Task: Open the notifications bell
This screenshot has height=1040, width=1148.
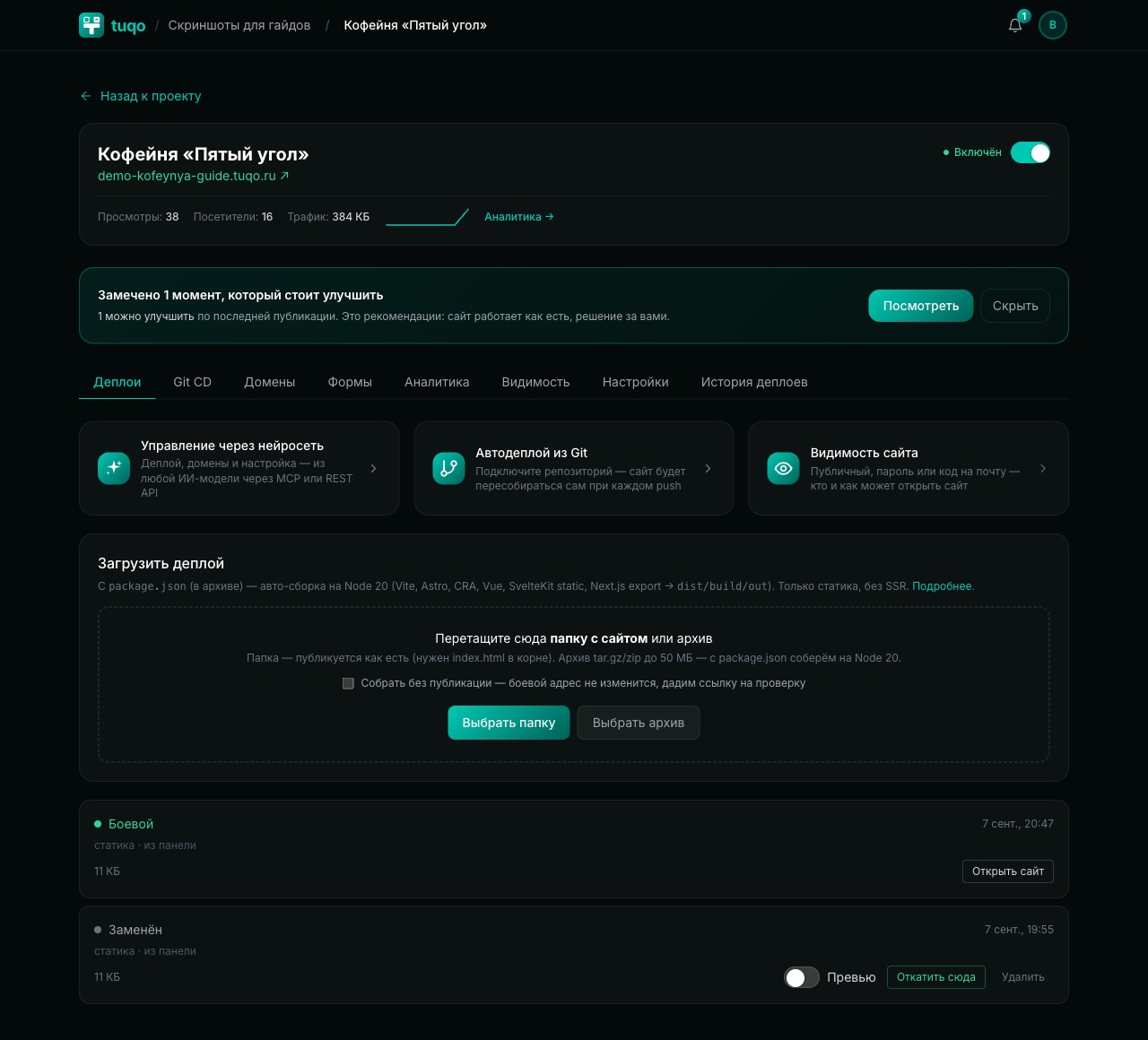Action: point(1015,25)
